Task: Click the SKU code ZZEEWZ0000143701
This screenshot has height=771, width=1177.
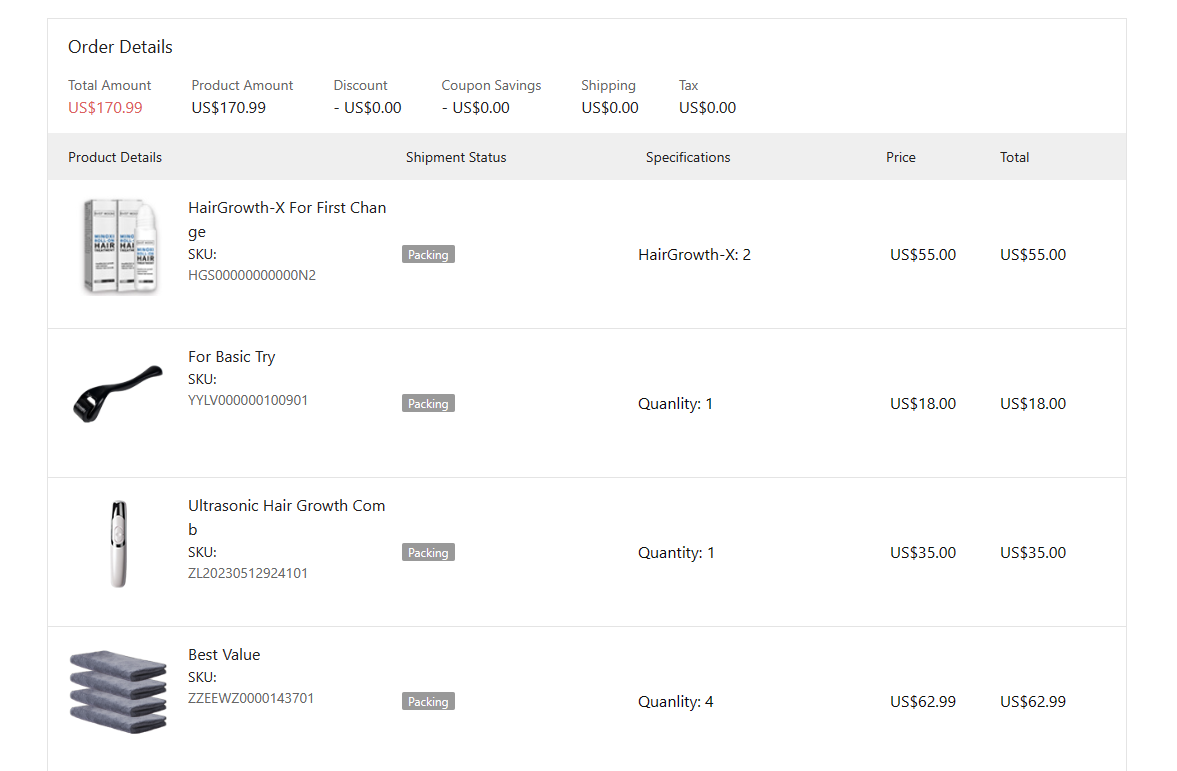Action: tap(251, 698)
